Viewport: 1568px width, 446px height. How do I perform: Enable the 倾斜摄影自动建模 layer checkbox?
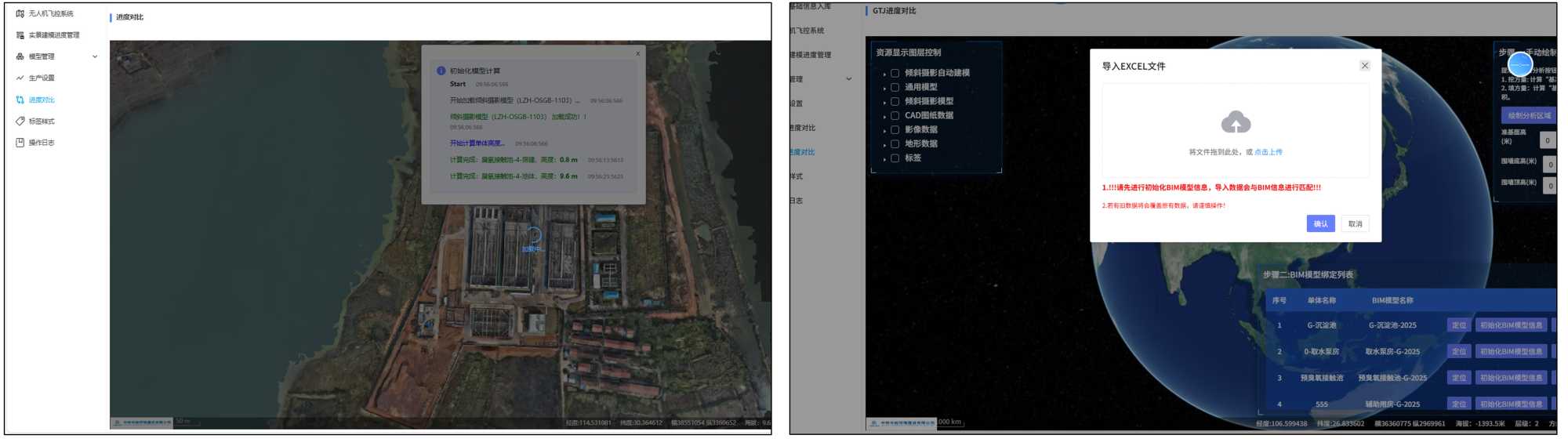[895, 73]
